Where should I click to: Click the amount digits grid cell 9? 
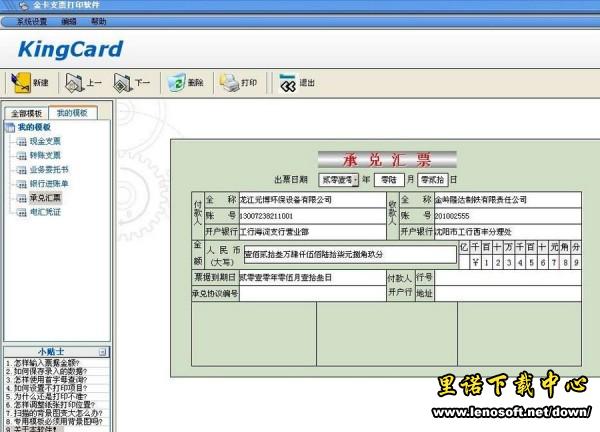pyautogui.click(x=576, y=263)
